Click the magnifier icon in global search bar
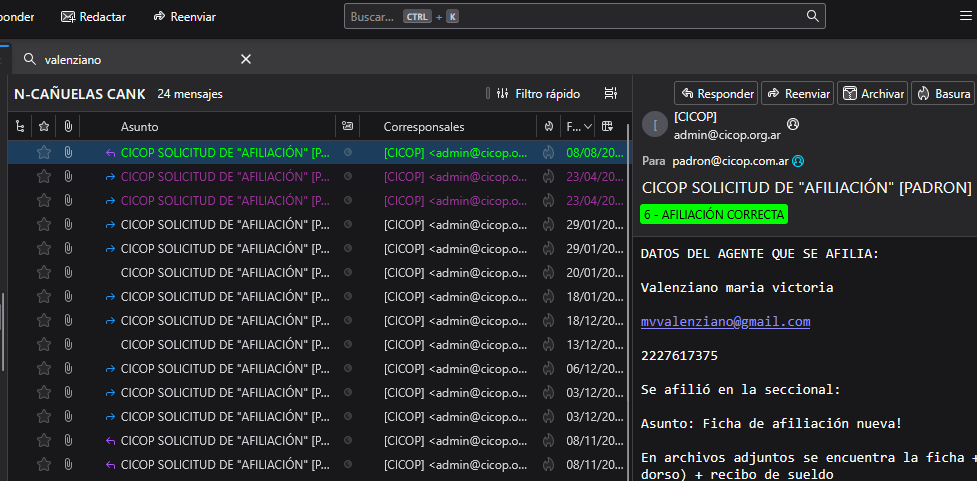Screen dimensions: 977x481 pos(813,17)
